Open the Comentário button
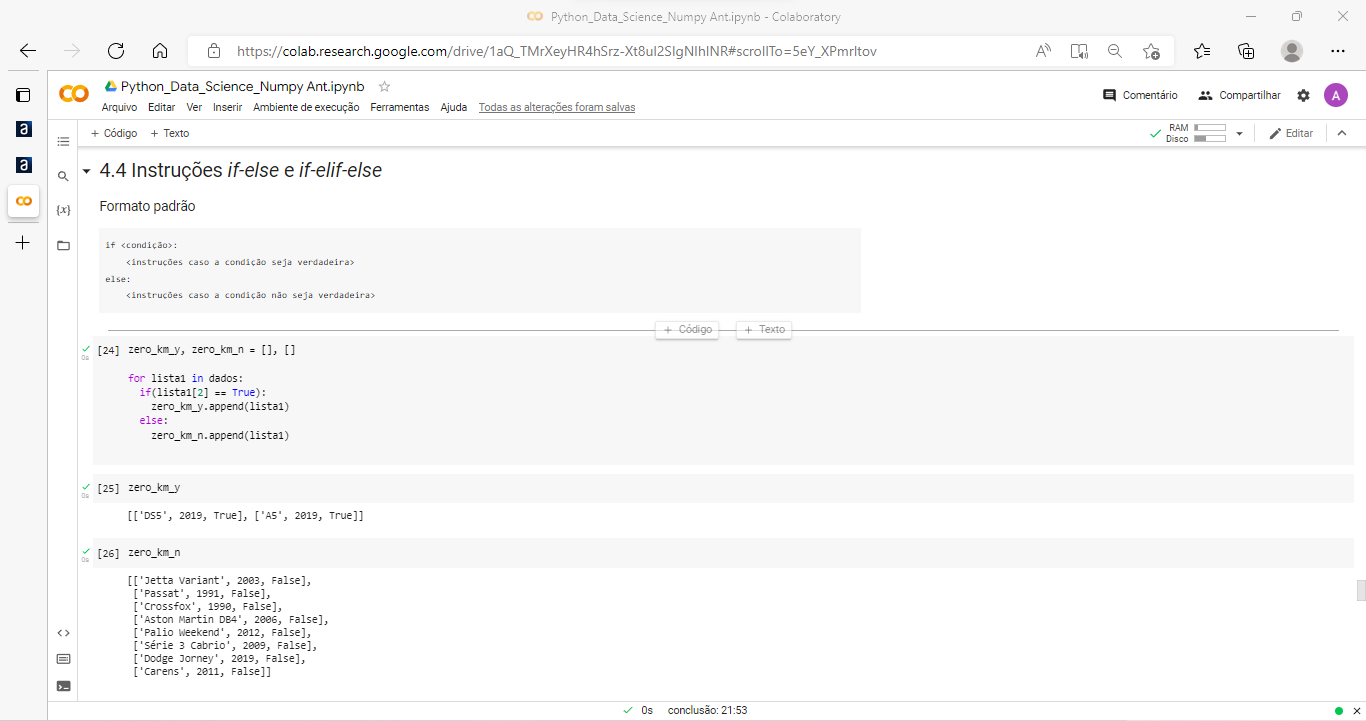This screenshot has width=1366, height=721. tap(1140, 95)
